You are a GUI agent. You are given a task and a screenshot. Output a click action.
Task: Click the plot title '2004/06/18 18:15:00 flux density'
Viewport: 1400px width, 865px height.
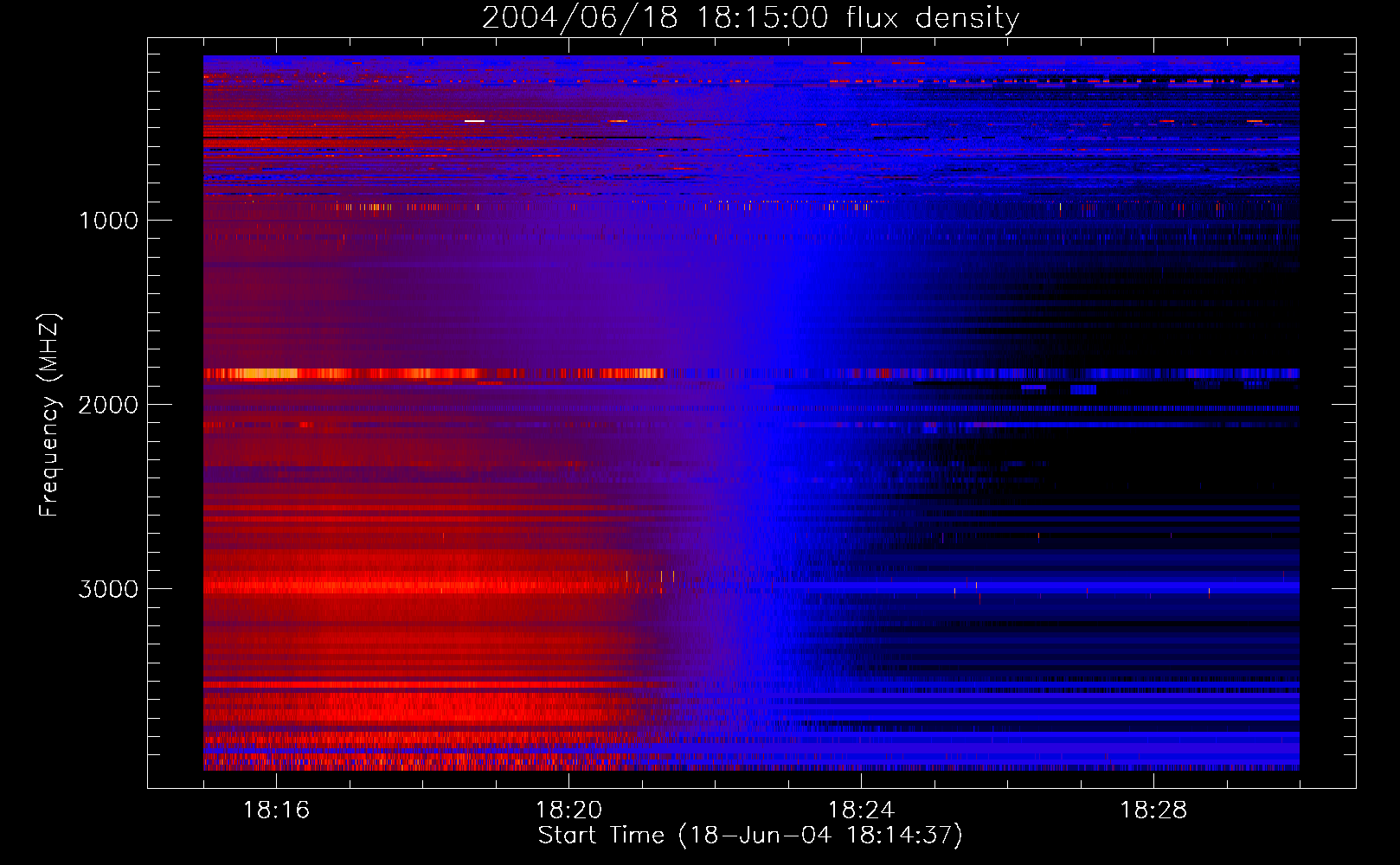click(750, 18)
